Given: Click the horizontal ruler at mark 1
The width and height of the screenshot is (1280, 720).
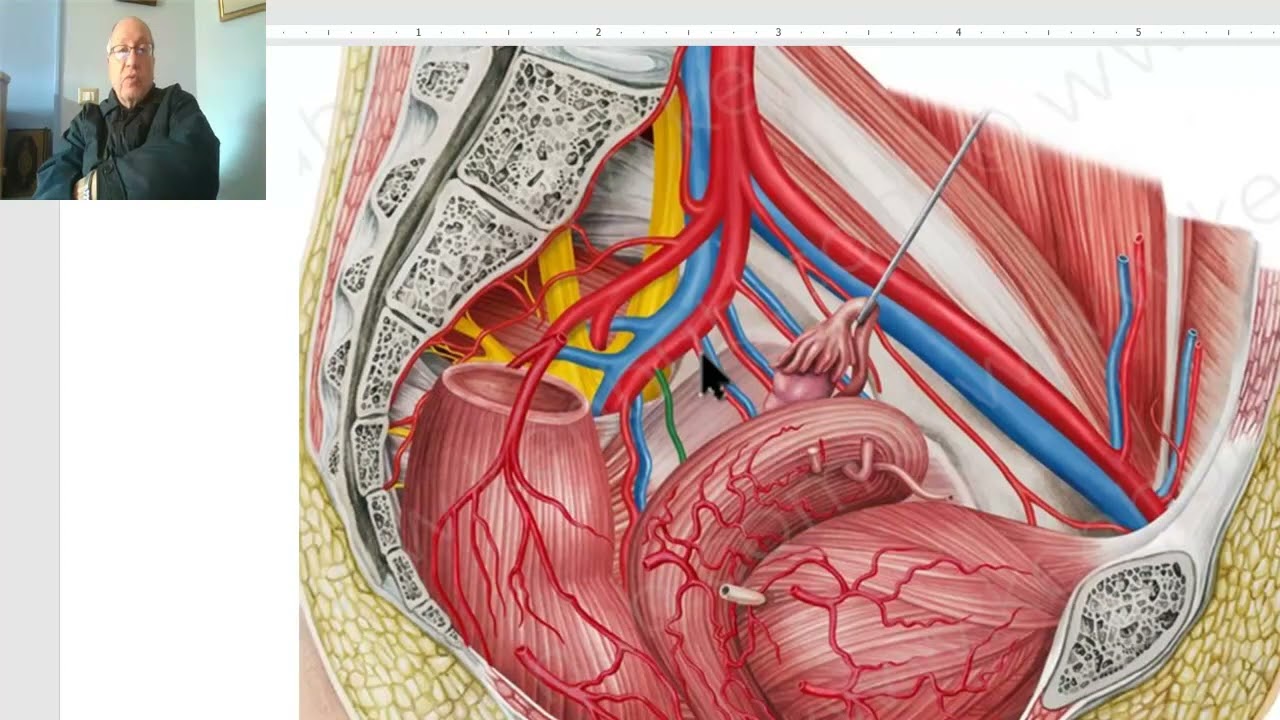Looking at the screenshot, I should pos(418,33).
